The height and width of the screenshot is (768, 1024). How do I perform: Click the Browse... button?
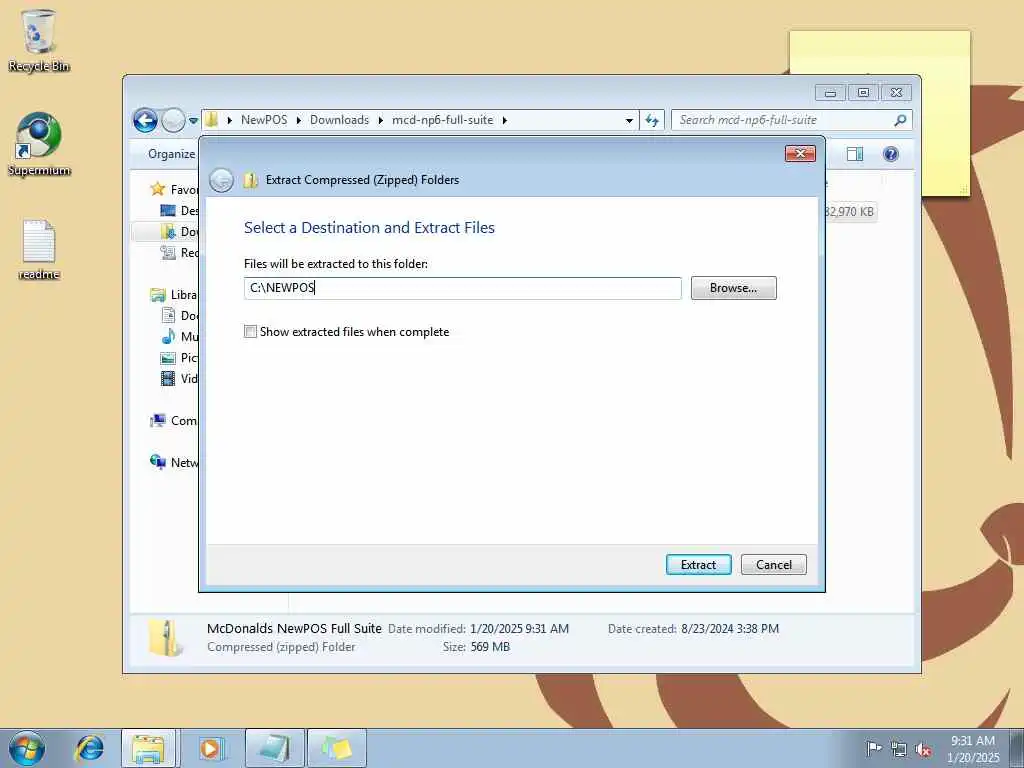[x=733, y=288]
